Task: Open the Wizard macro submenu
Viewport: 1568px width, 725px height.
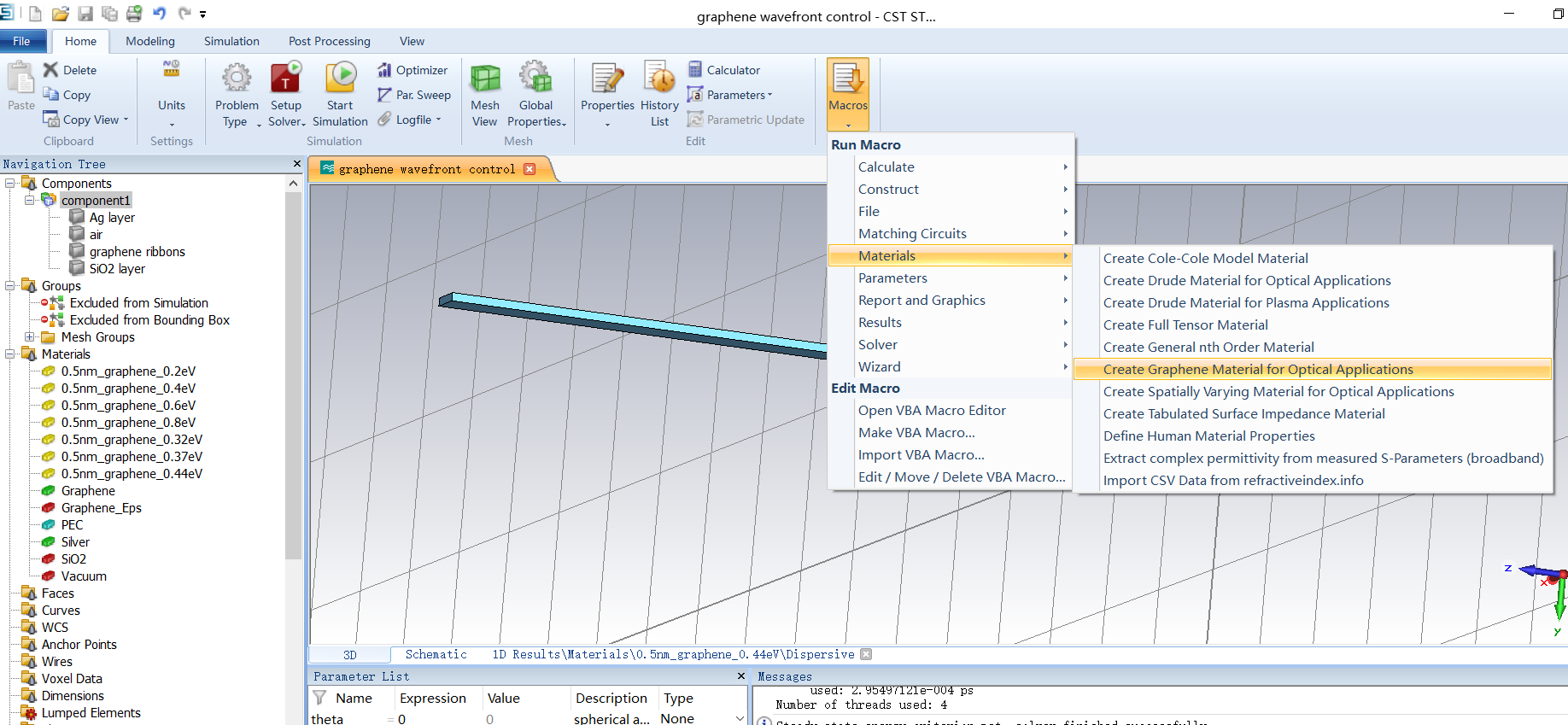Action: point(951,366)
